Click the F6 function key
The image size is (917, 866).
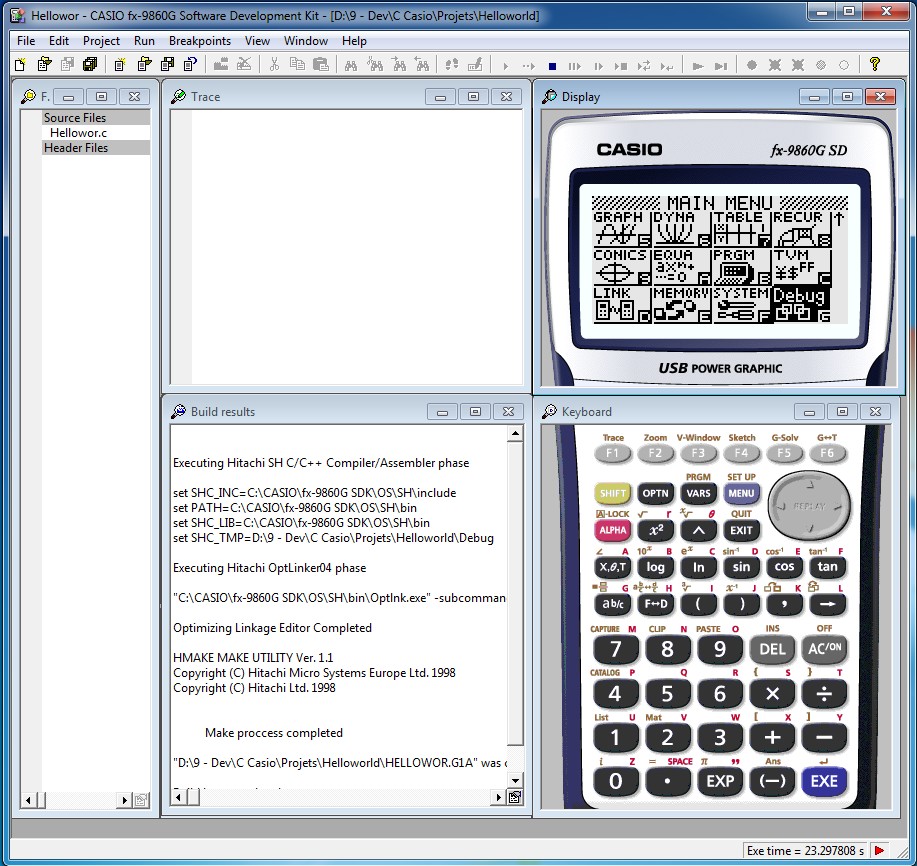point(826,453)
